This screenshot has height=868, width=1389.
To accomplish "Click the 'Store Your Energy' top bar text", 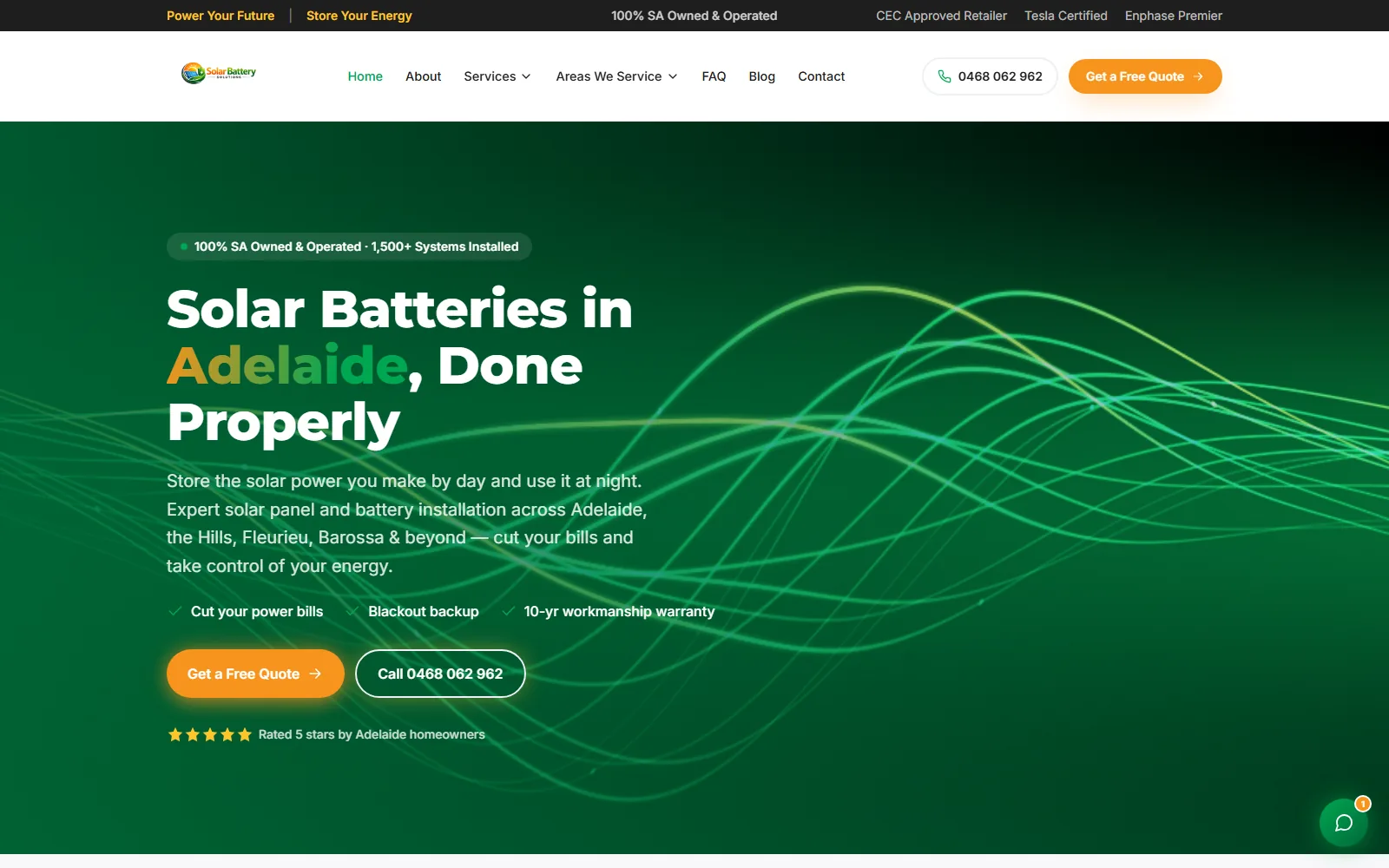I will pyautogui.click(x=359, y=16).
